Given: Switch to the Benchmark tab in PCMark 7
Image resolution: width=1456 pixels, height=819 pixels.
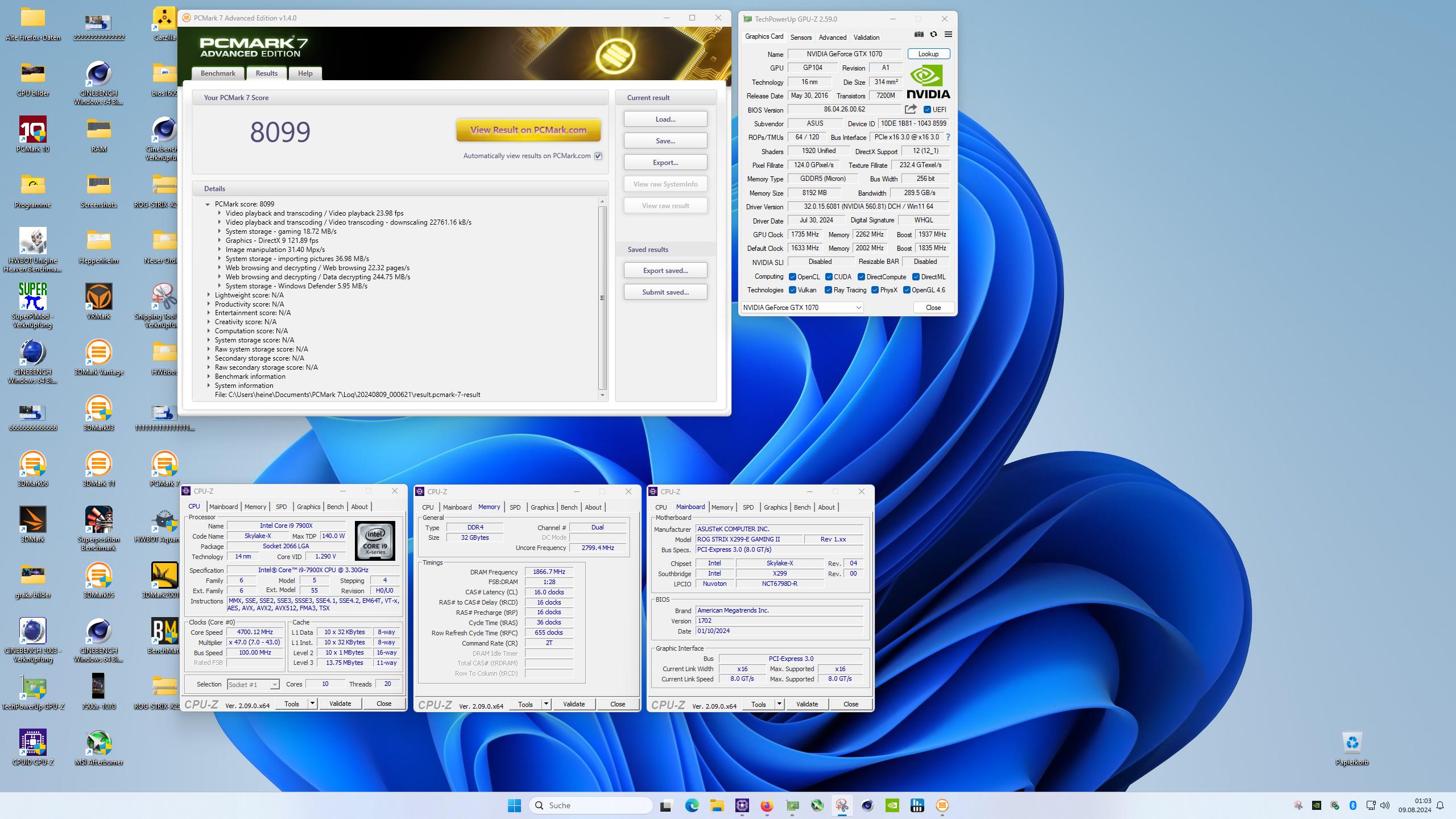Looking at the screenshot, I should coord(218,73).
